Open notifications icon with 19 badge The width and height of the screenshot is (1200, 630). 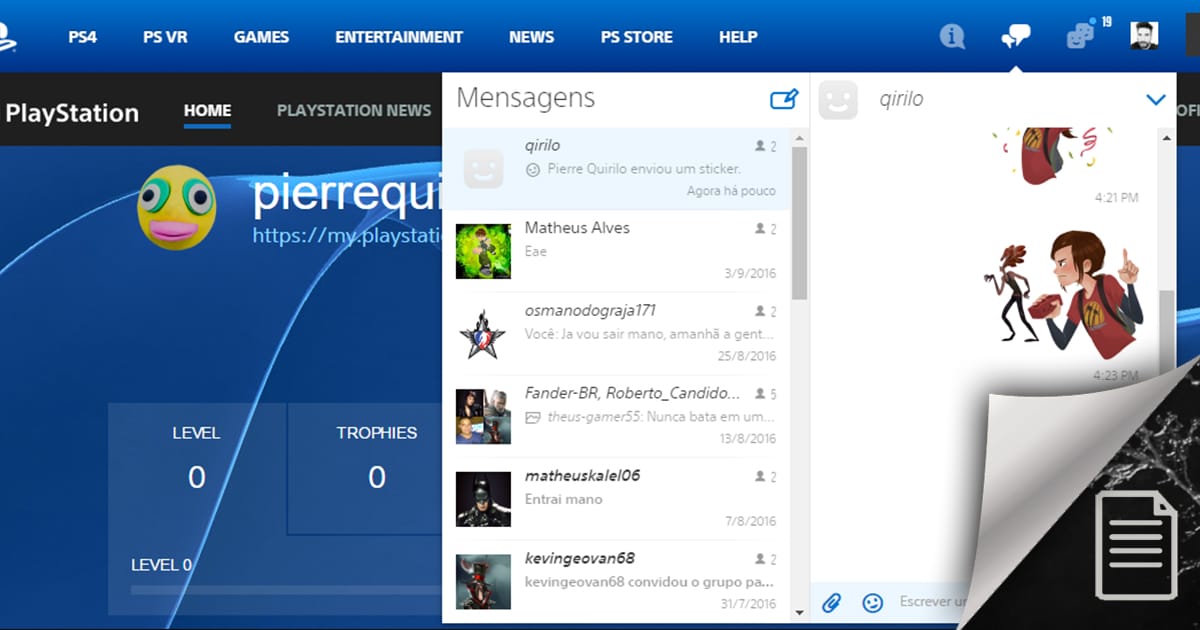(x=1081, y=37)
